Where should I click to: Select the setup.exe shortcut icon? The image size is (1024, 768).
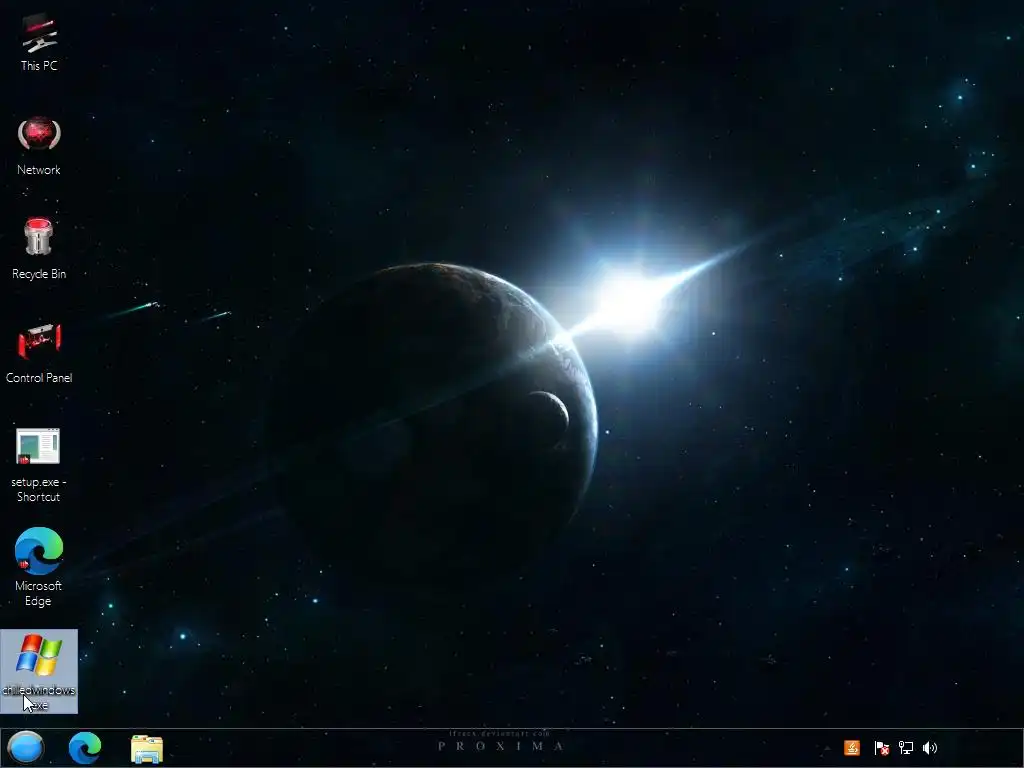click(39, 465)
